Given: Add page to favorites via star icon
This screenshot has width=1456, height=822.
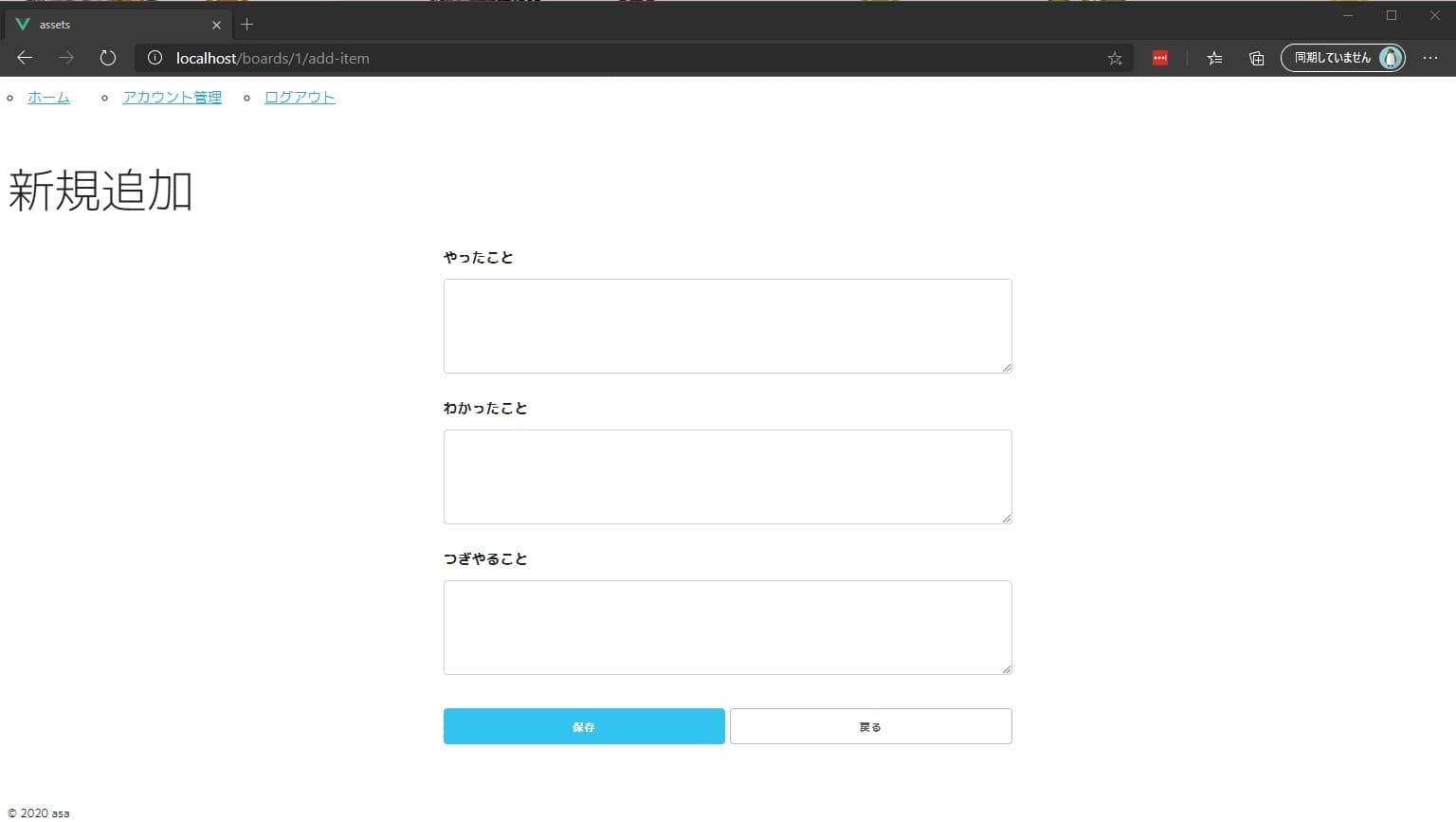Looking at the screenshot, I should tap(1114, 58).
